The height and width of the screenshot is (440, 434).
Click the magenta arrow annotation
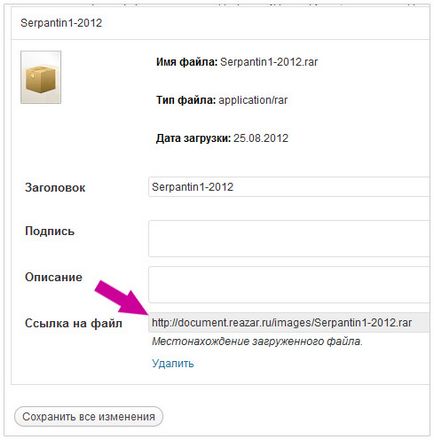(x=121, y=297)
